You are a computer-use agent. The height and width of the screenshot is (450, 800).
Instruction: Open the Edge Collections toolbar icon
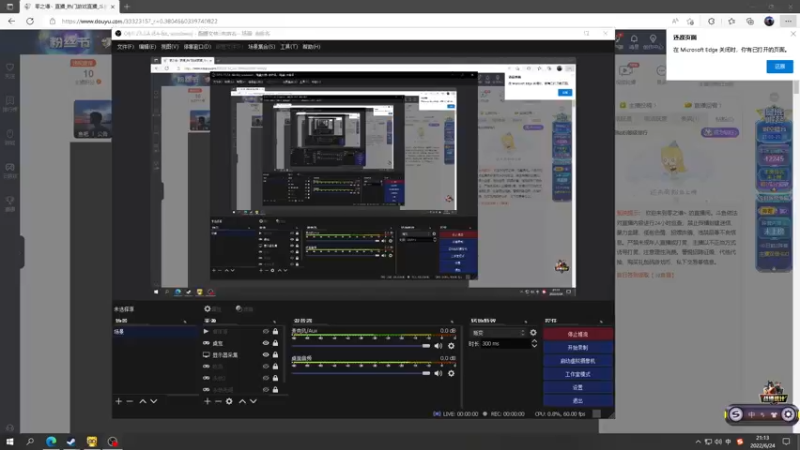750,21
